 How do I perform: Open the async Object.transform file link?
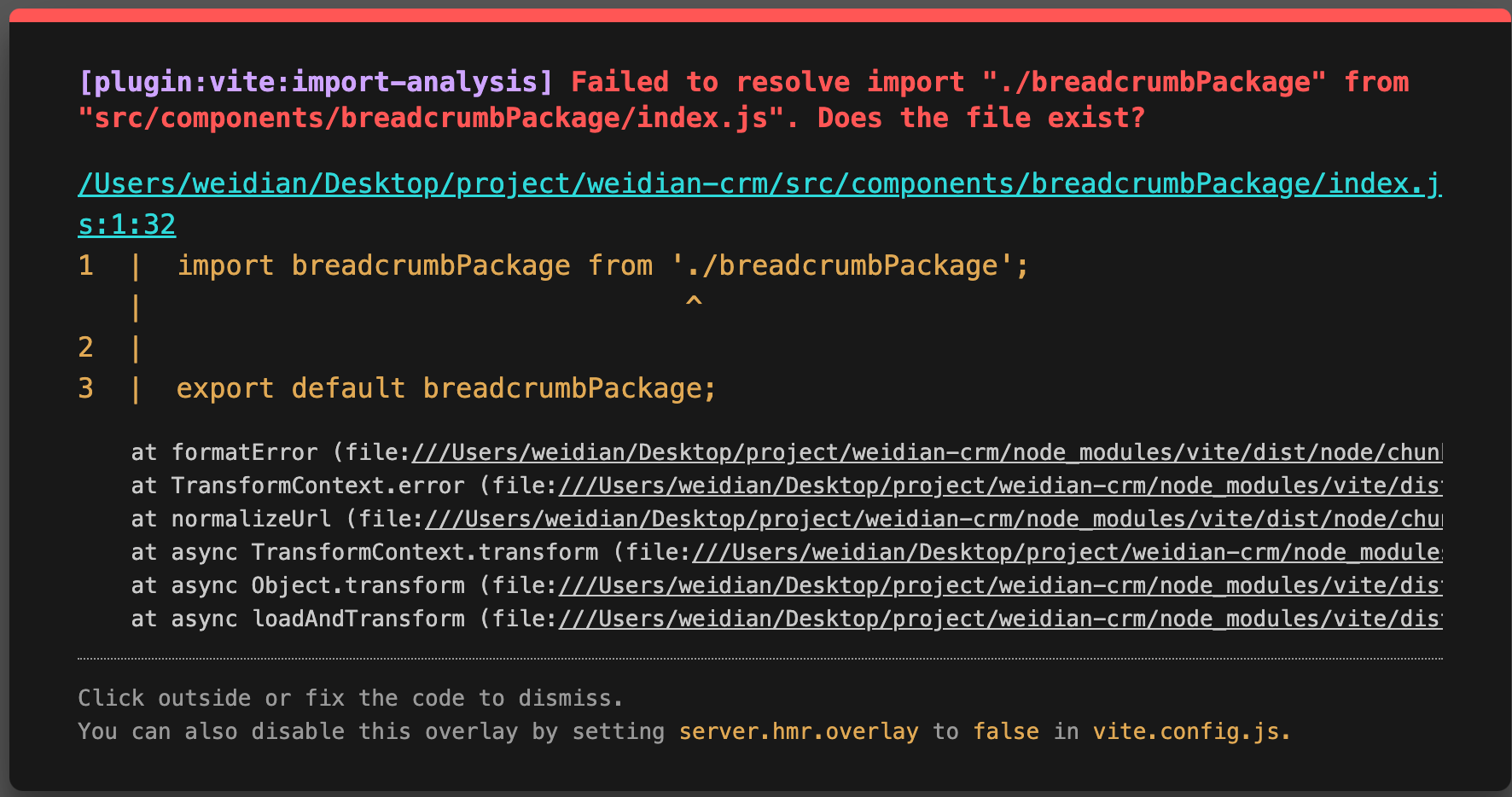(998, 586)
